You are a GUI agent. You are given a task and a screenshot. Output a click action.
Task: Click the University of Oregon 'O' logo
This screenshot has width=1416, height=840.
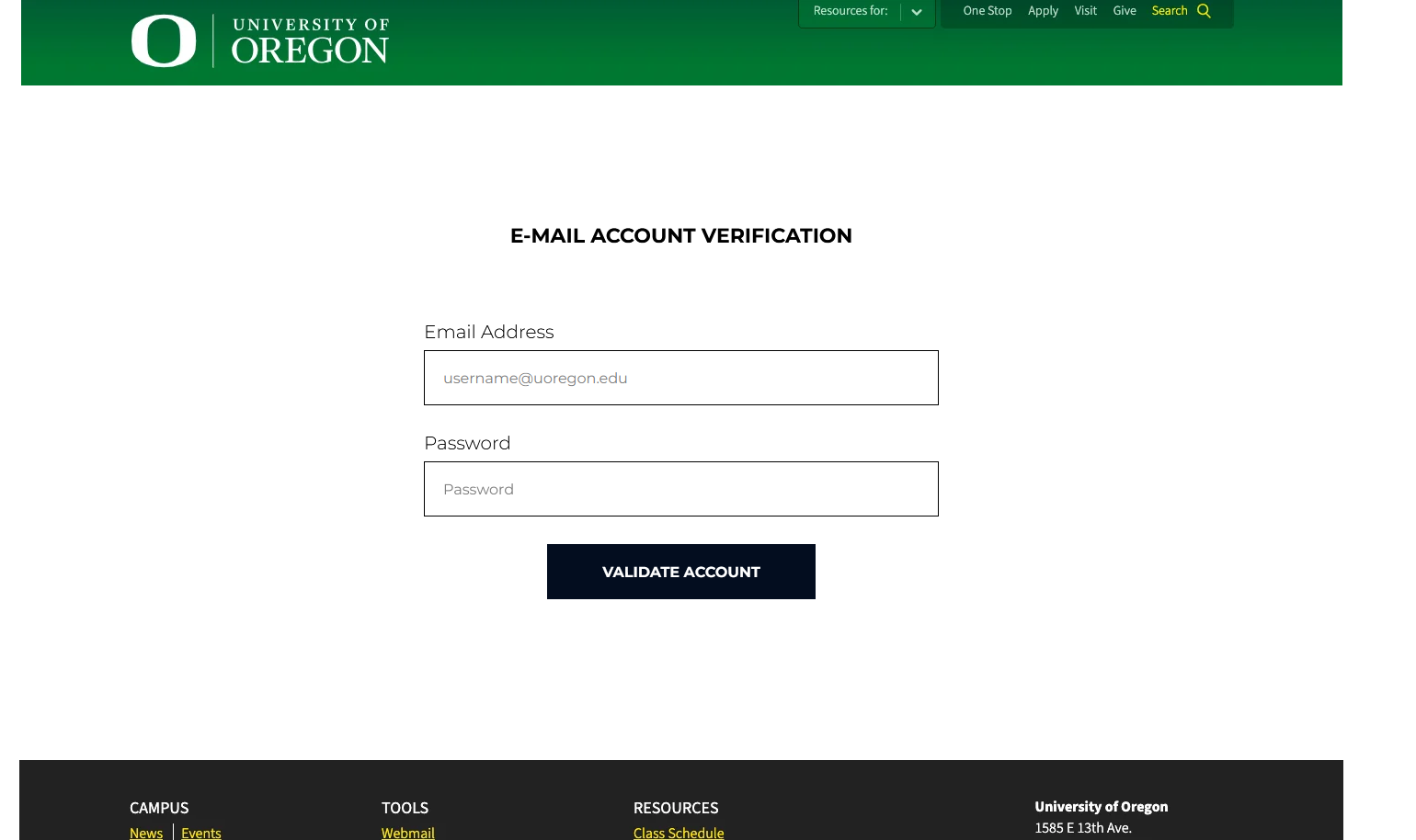163,40
